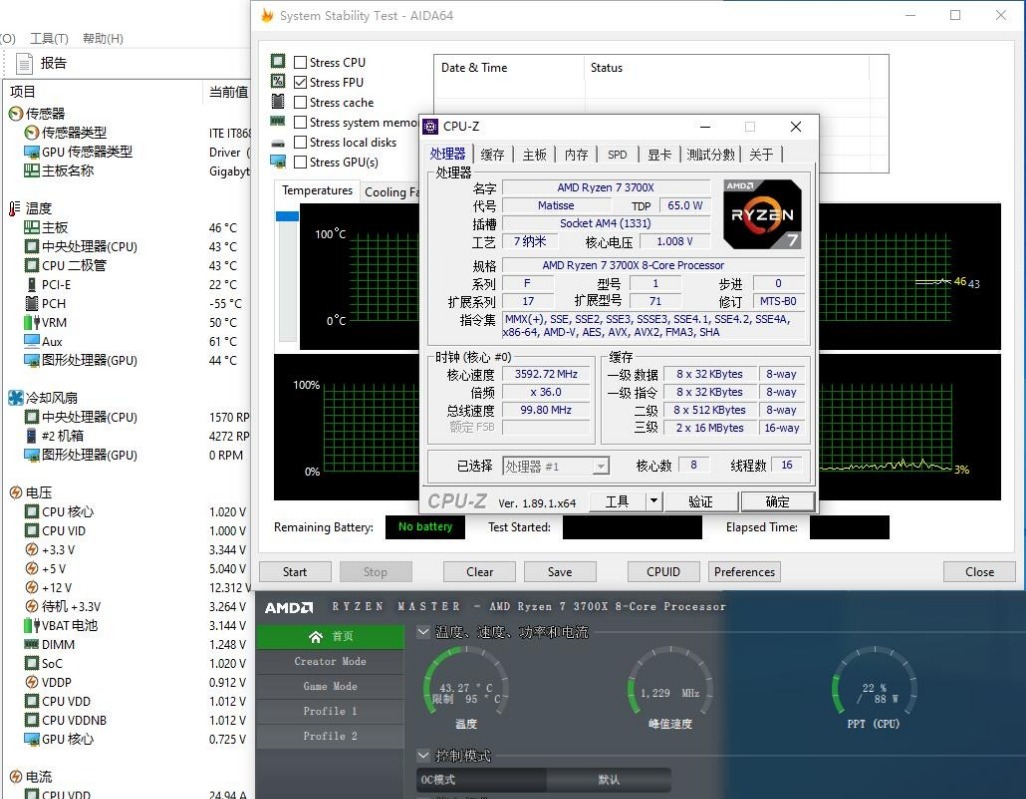
Task: Open Preferences in stability test
Action: pos(744,571)
